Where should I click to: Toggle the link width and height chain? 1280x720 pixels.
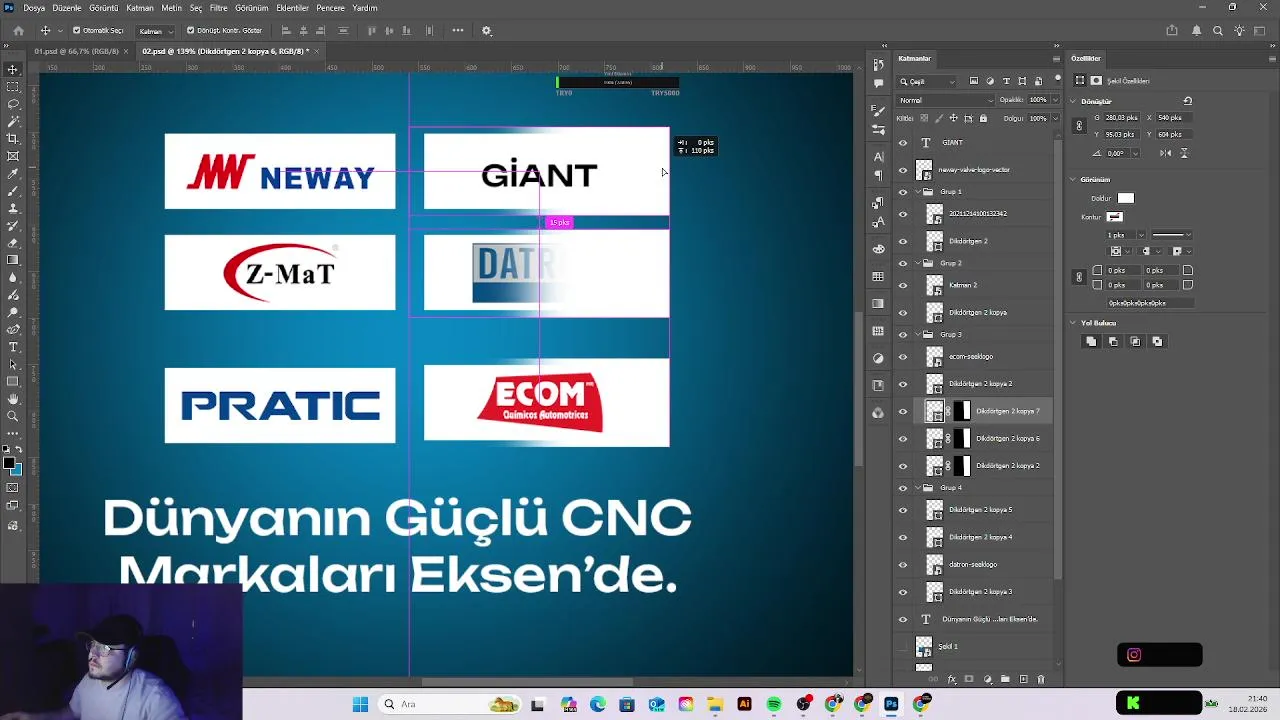(x=1079, y=126)
